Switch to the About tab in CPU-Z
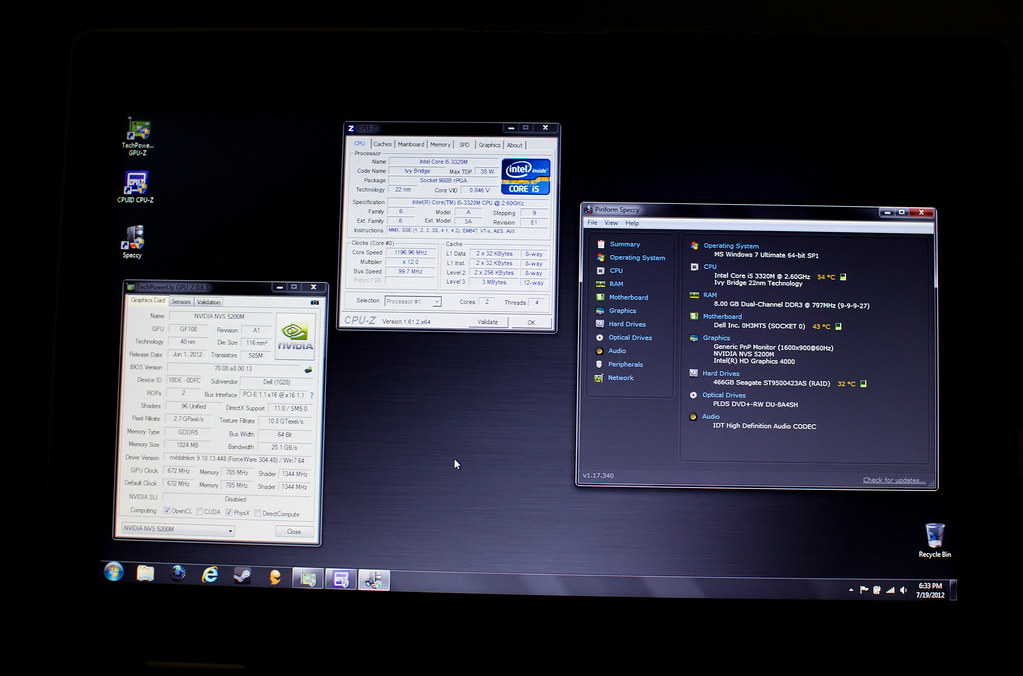This screenshot has height=676, width=1023. pyautogui.click(x=515, y=145)
